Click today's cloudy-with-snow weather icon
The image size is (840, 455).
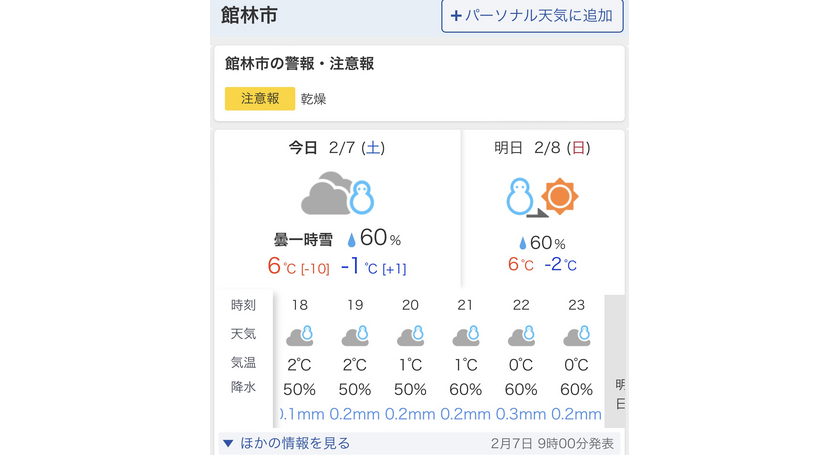click(x=337, y=194)
